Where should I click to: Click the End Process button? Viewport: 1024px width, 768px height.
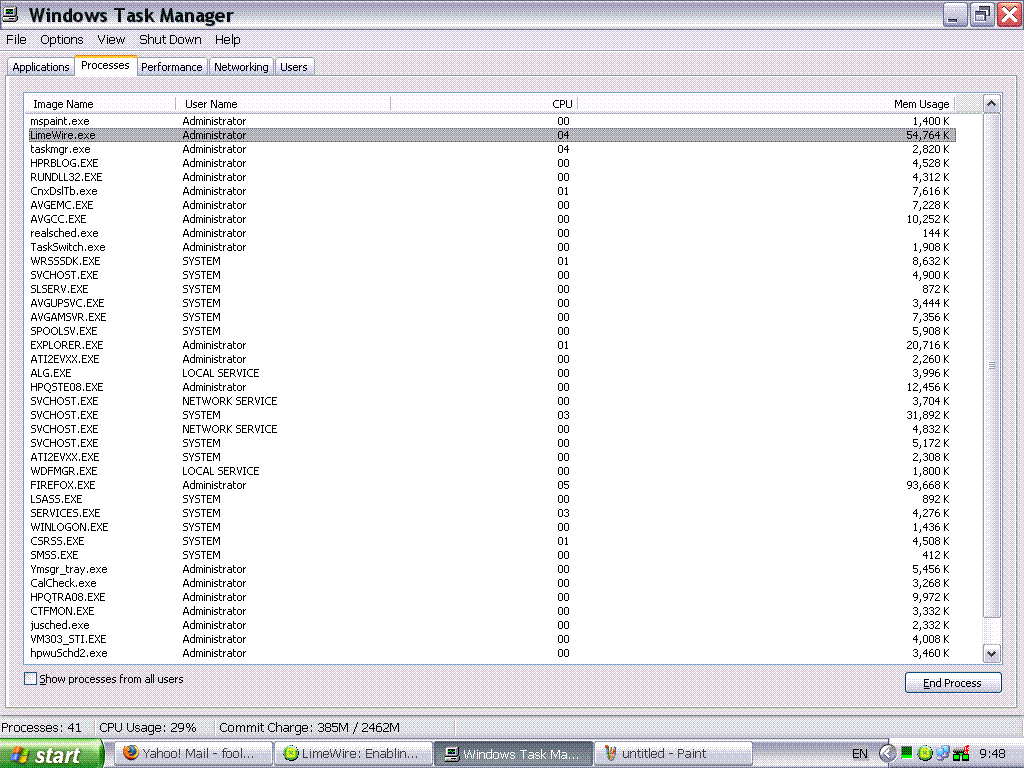click(953, 682)
